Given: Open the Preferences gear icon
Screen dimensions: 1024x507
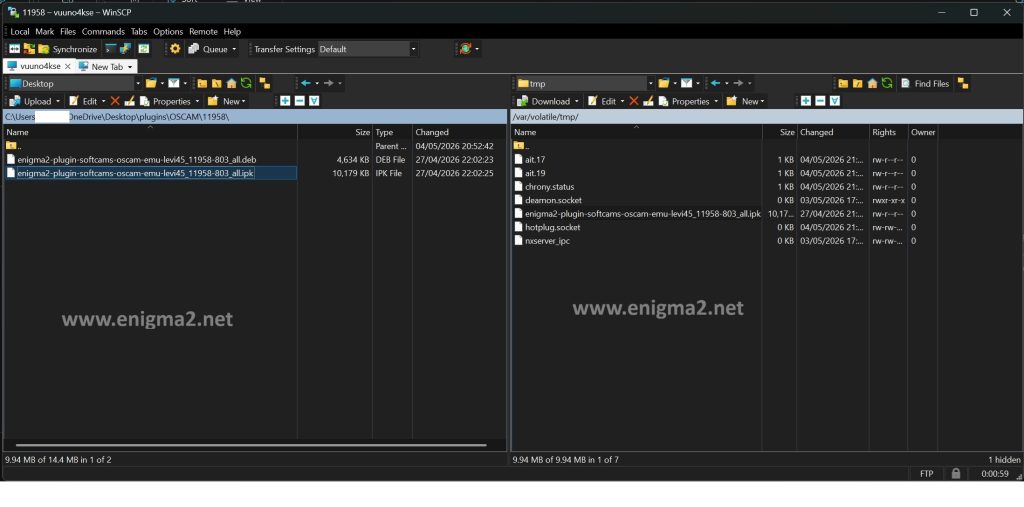Looking at the screenshot, I should pos(175,49).
